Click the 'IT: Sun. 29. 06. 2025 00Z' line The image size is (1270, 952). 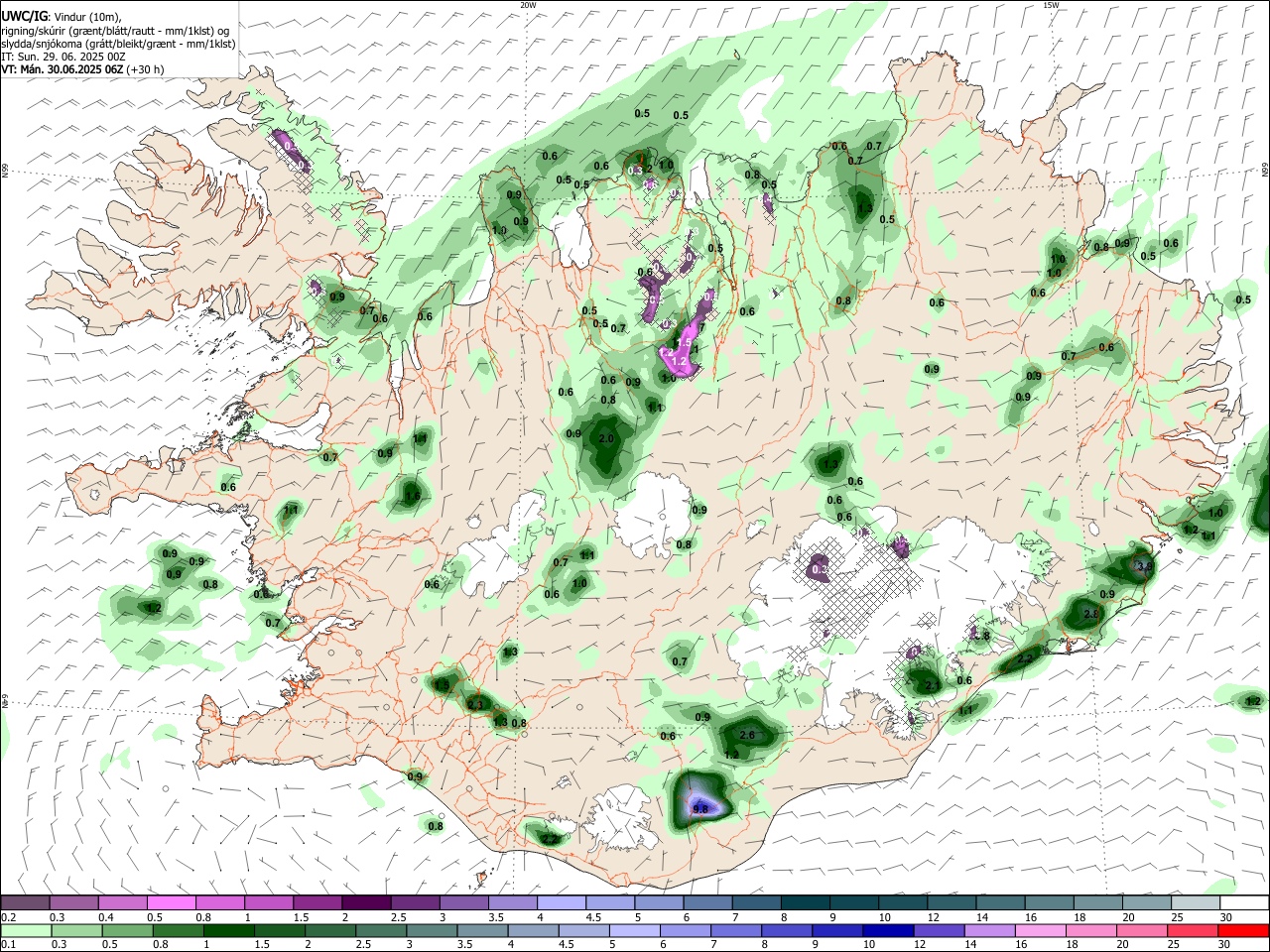(x=62, y=57)
